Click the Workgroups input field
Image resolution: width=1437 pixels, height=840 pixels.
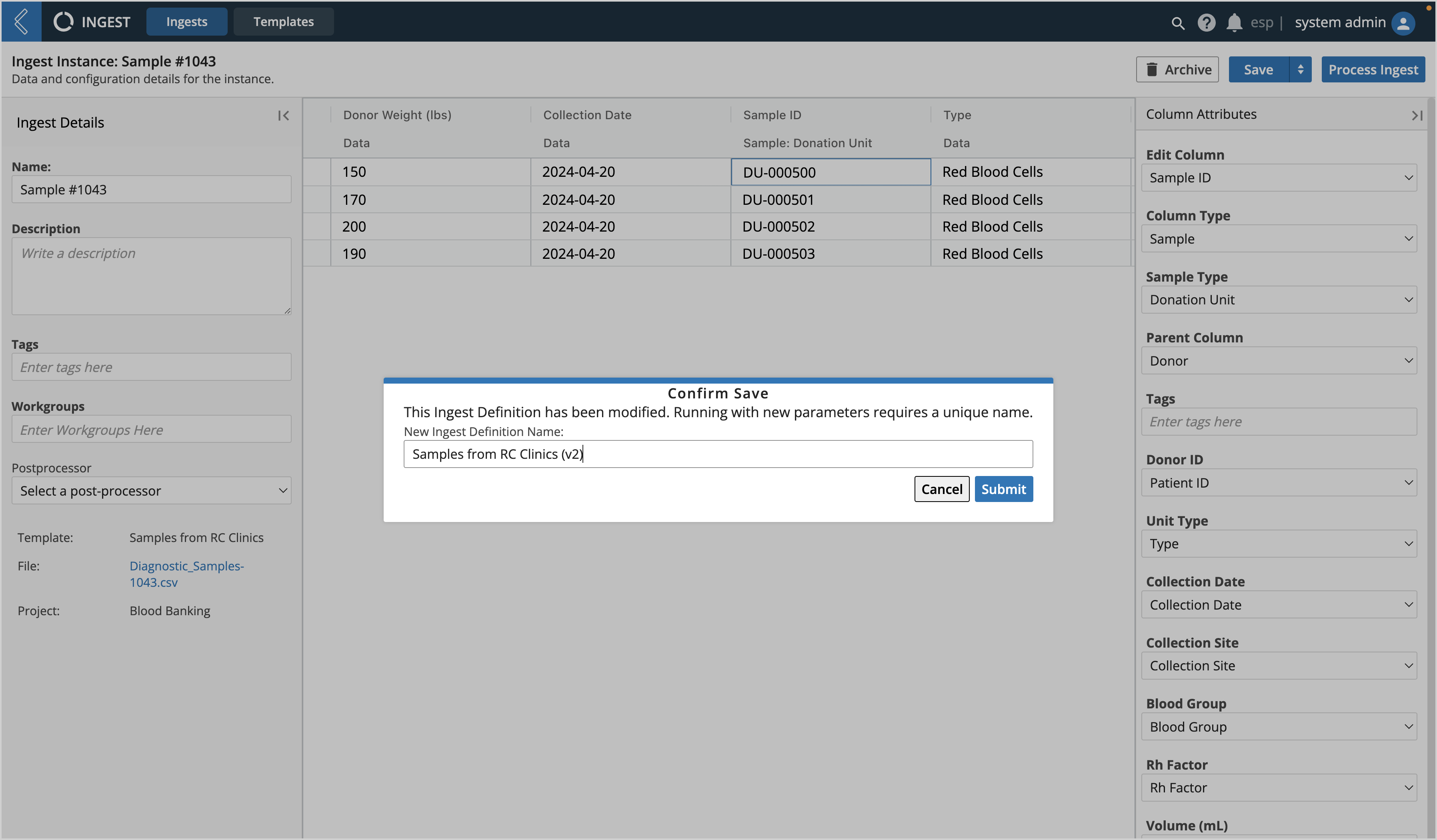tap(151, 430)
